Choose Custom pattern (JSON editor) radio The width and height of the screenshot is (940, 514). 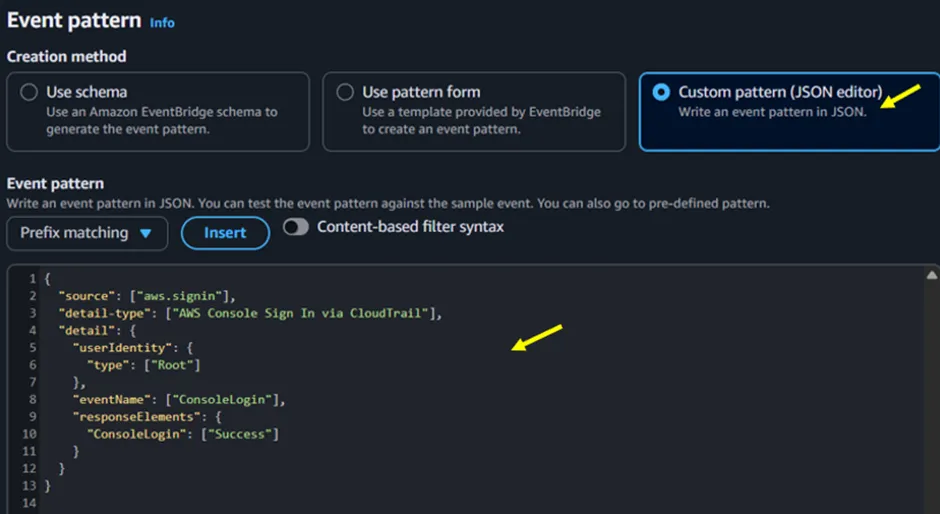point(661,92)
